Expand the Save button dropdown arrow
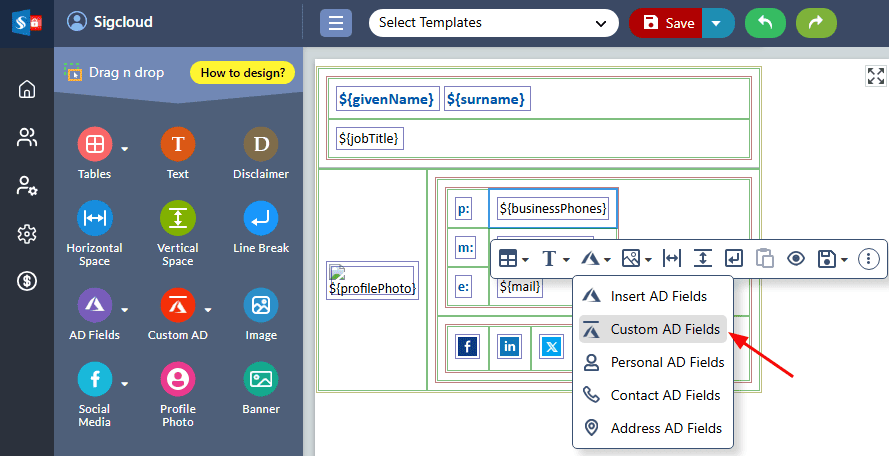The image size is (889, 456). coord(717,22)
